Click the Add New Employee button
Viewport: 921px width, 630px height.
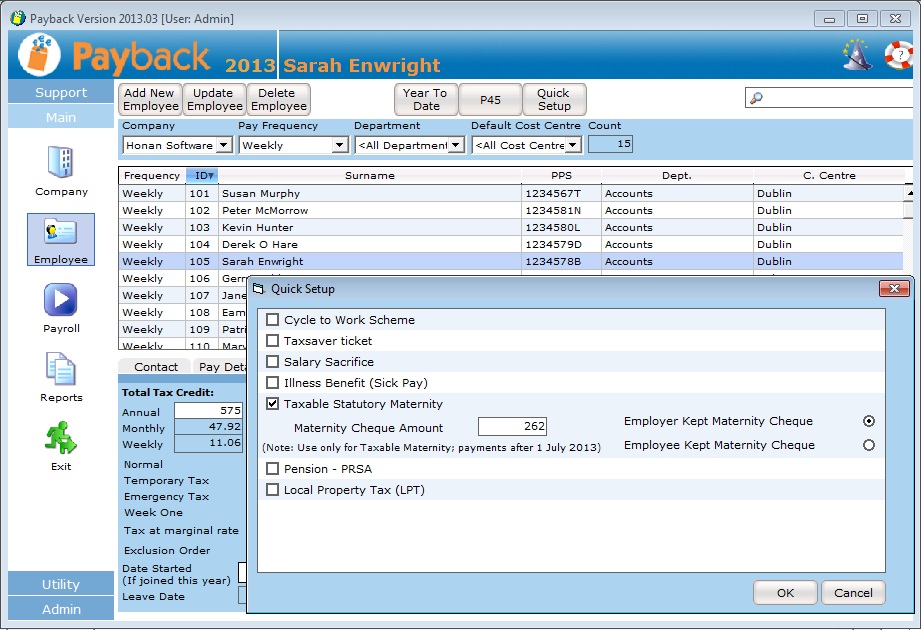(x=150, y=99)
